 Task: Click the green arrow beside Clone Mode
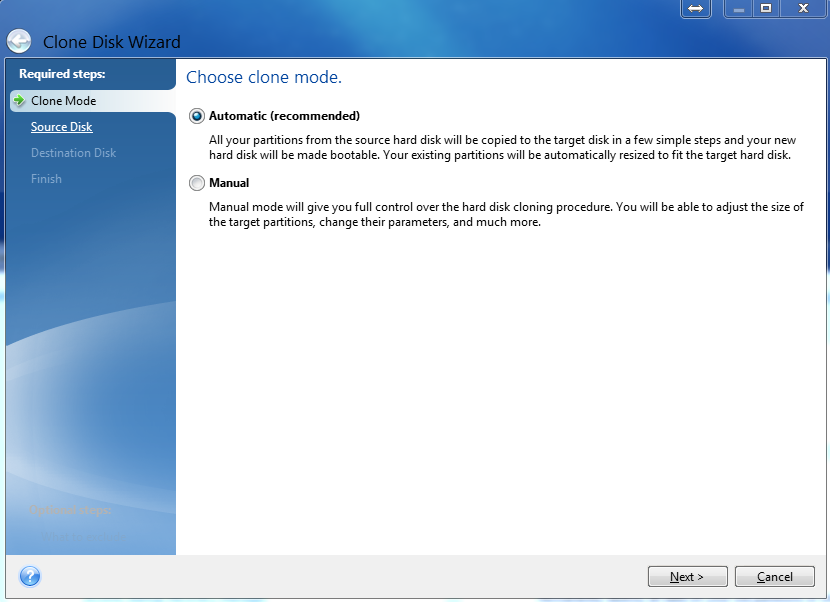[x=18, y=100]
